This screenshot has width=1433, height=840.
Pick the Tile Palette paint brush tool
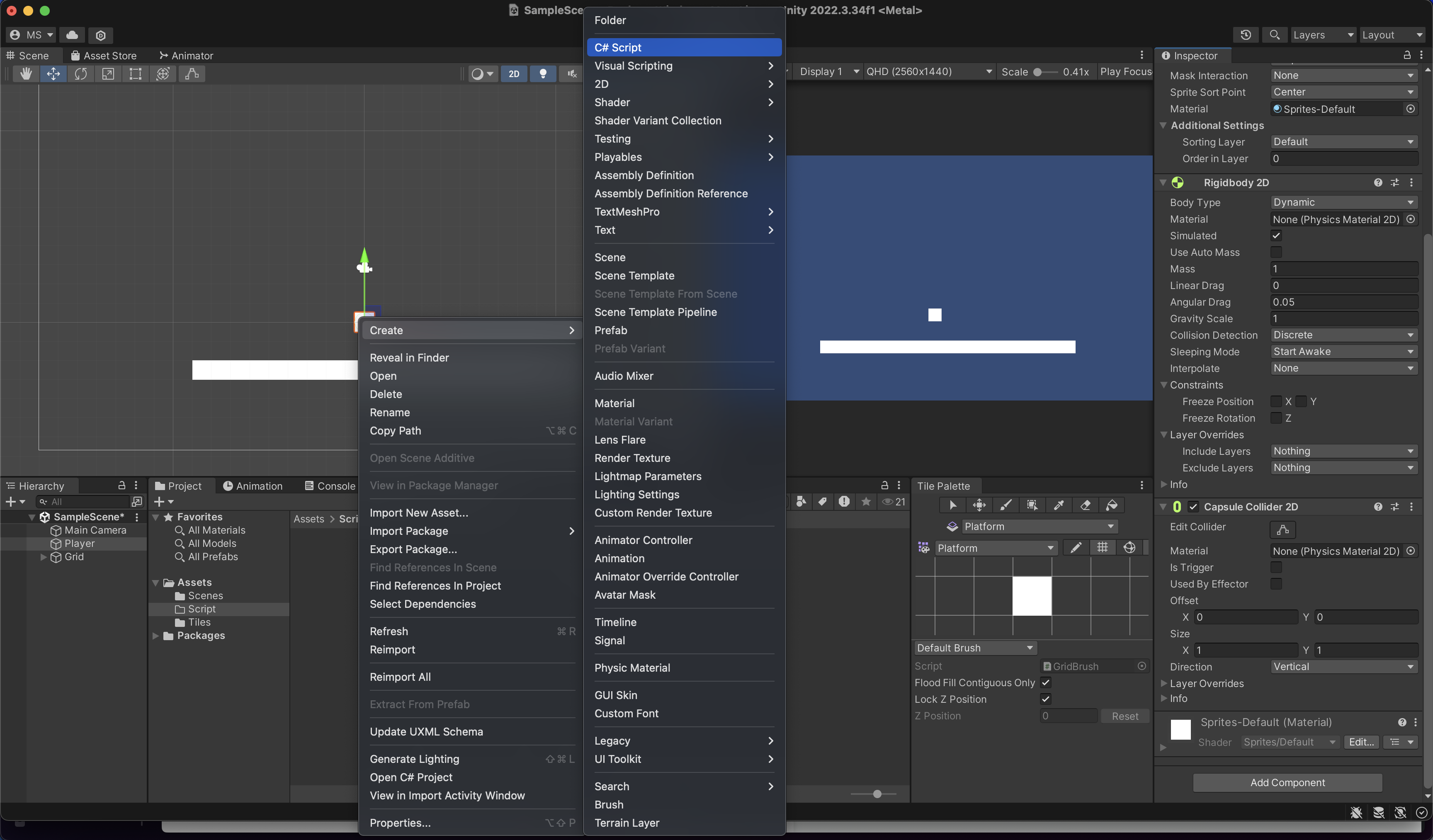tap(1006, 505)
